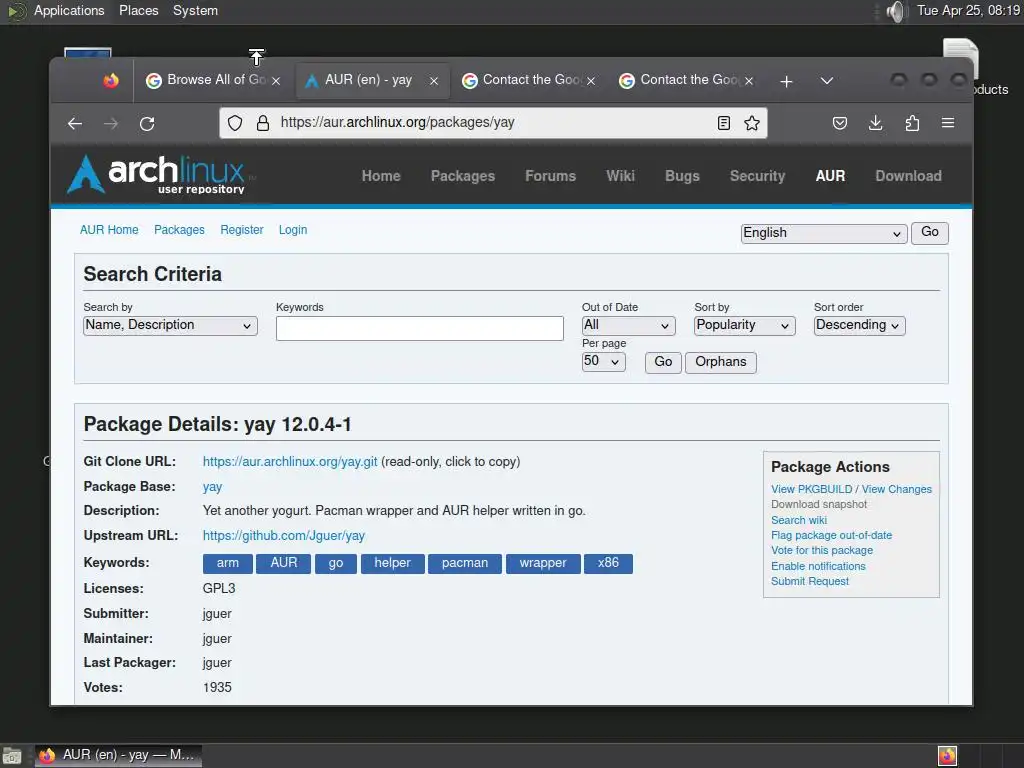Go to Arch Linux Home nav item
Screen dimensions: 1024x768
pyautogui.click(x=381, y=176)
